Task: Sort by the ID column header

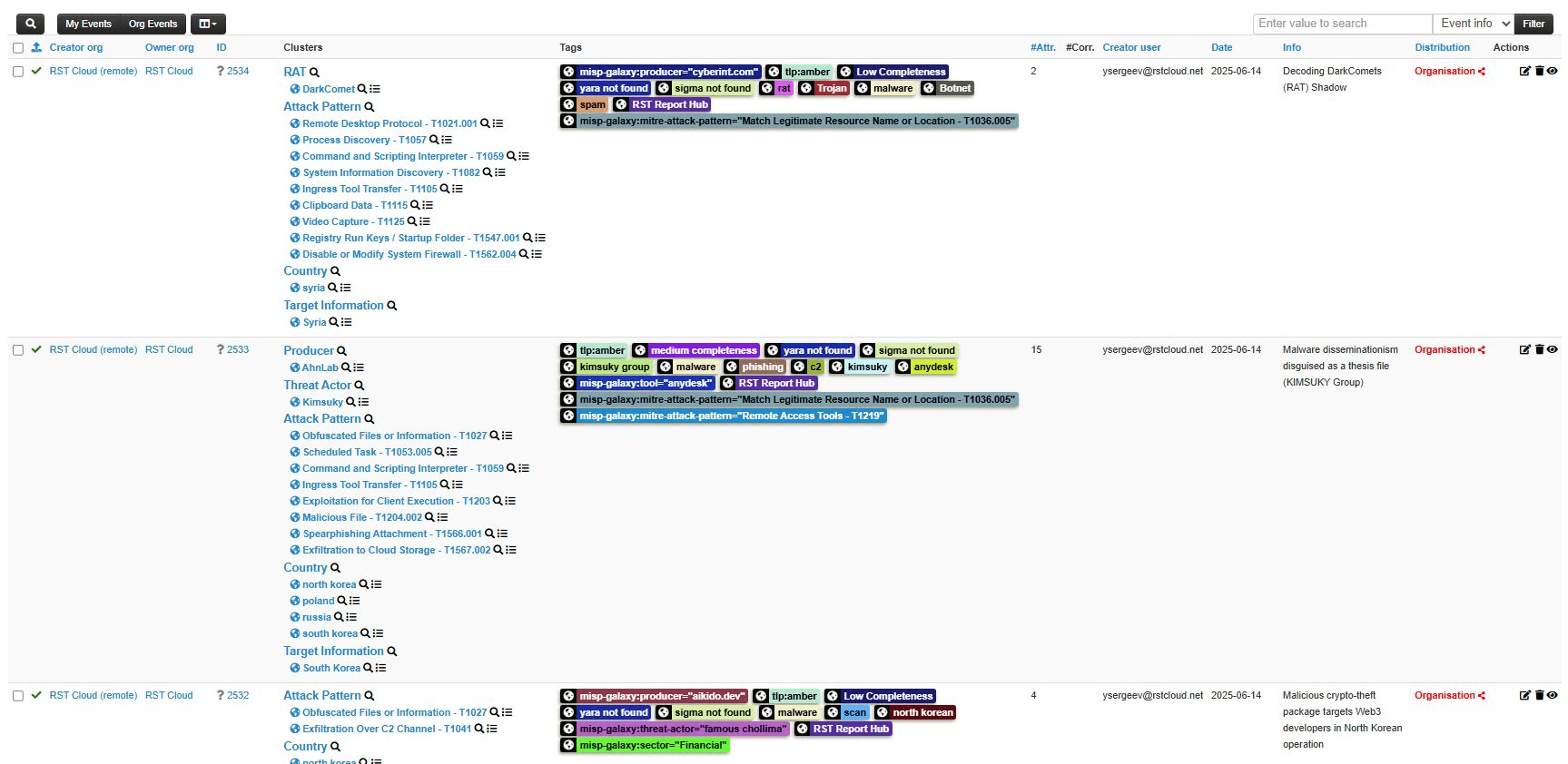Action: [x=222, y=47]
